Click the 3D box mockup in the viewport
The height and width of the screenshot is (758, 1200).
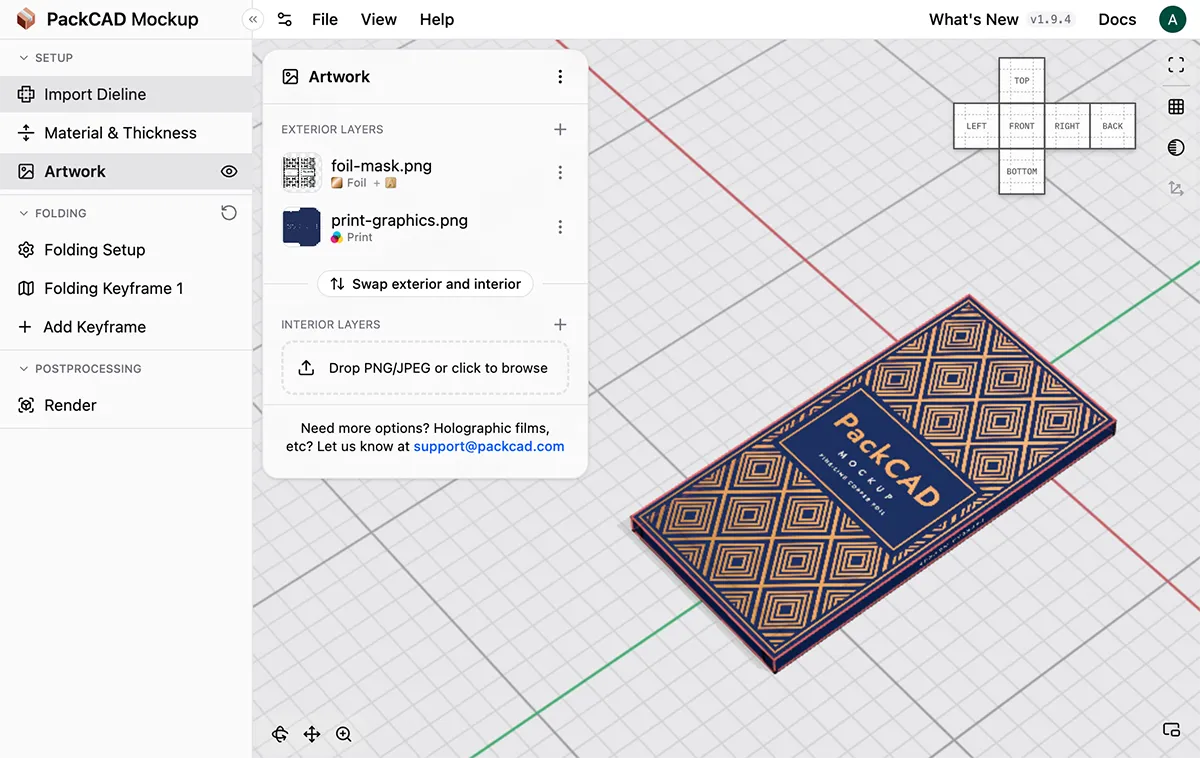[x=875, y=485]
